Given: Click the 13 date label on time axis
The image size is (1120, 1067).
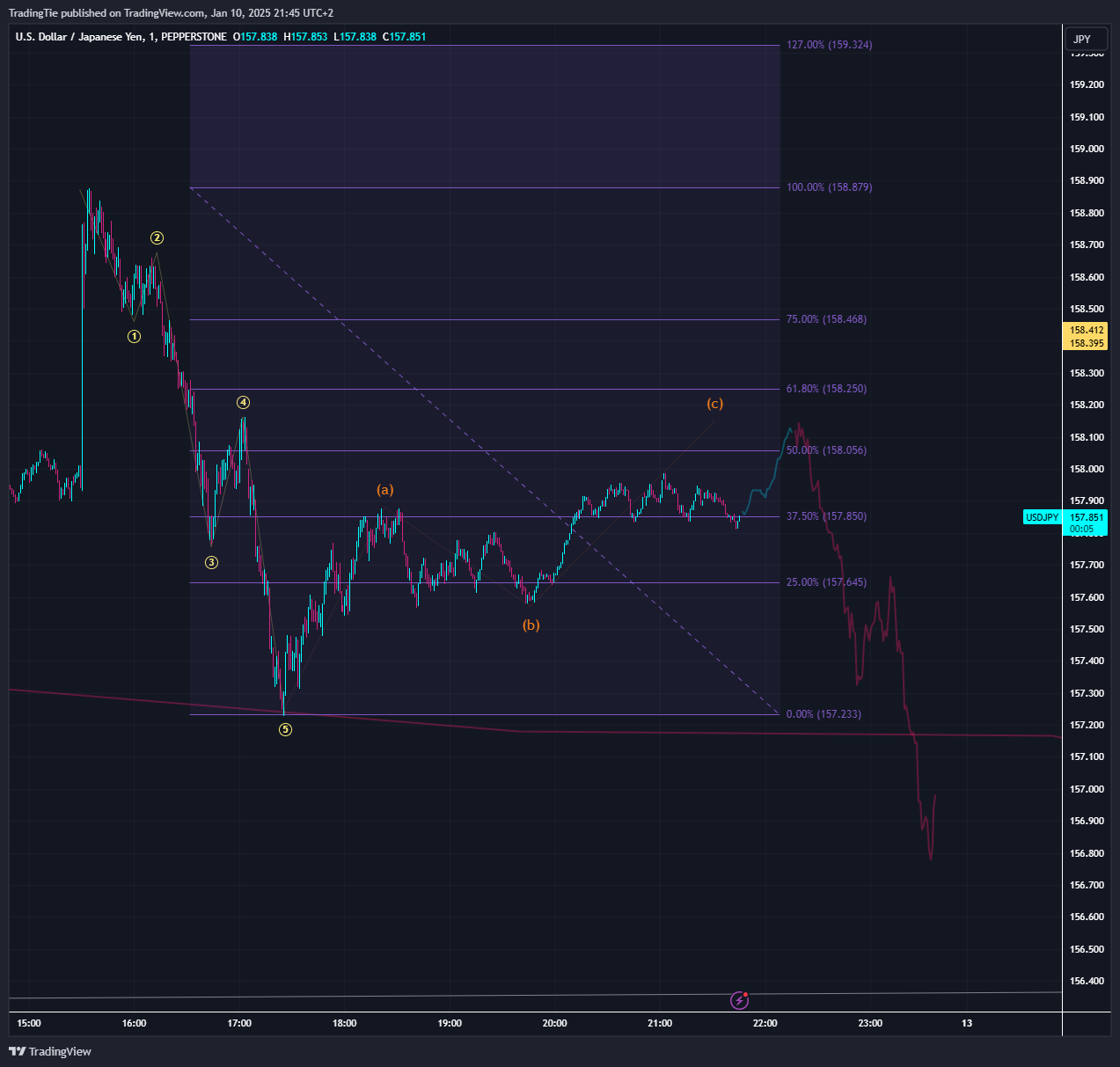Looking at the screenshot, I should click(x=967, y=1023).
